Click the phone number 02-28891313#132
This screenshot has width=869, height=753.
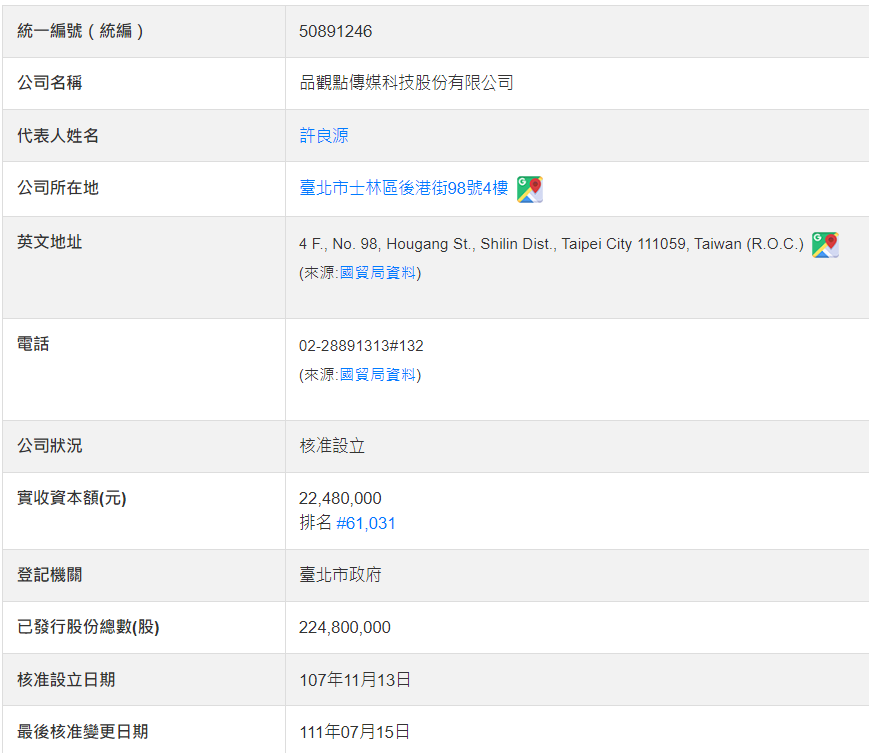click(x=361, y=346)
